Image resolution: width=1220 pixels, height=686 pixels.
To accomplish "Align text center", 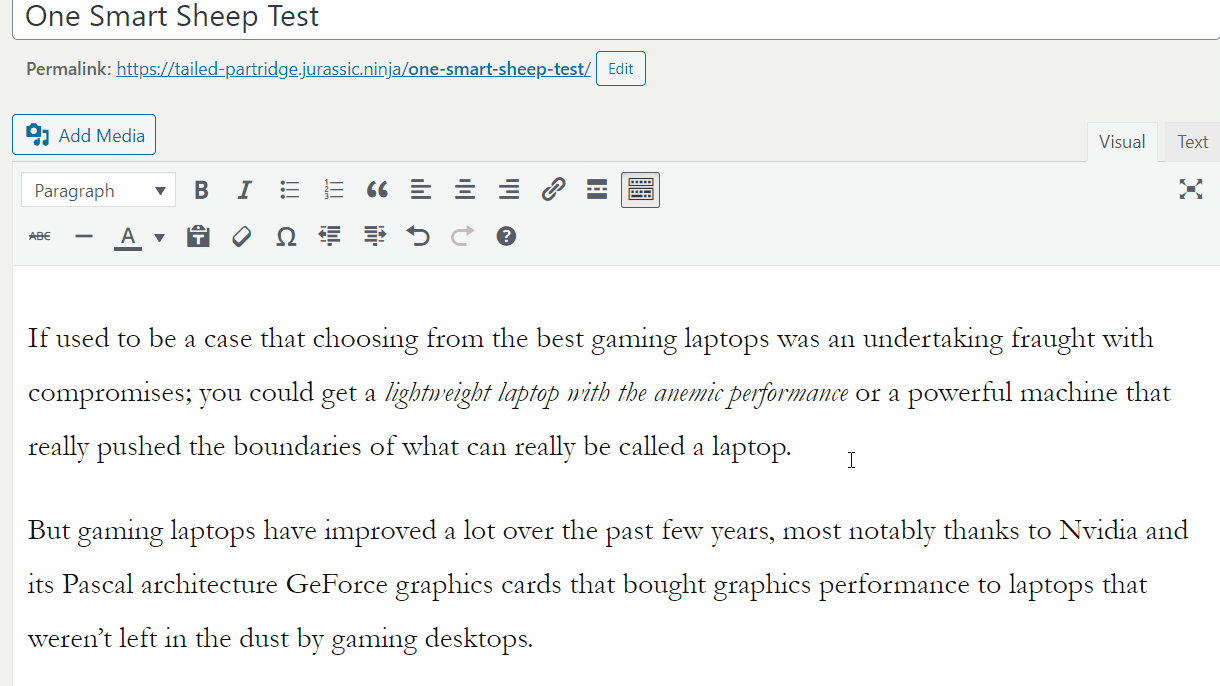I will [x=465, y=190].
